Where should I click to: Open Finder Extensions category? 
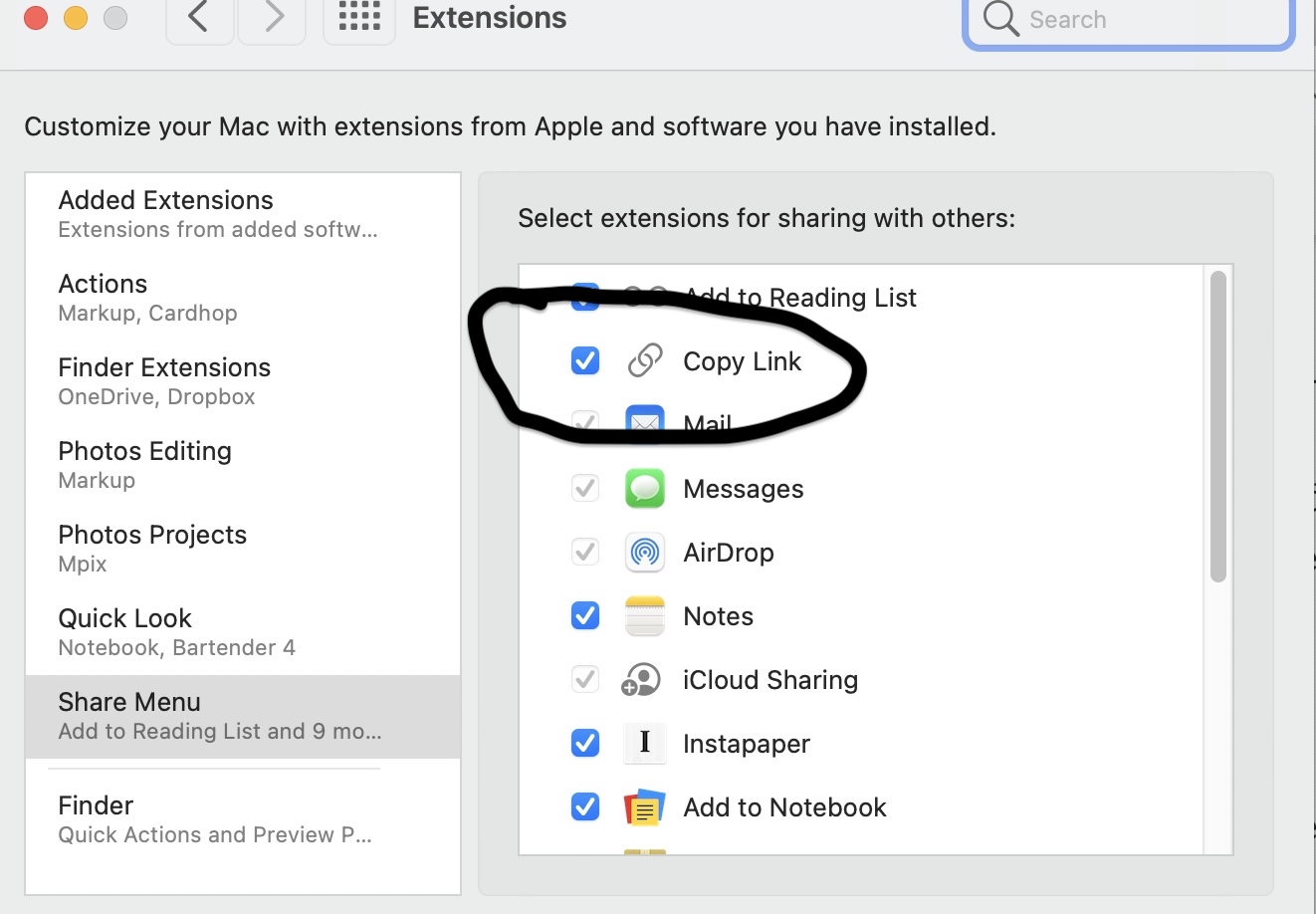tap(243, 381)
